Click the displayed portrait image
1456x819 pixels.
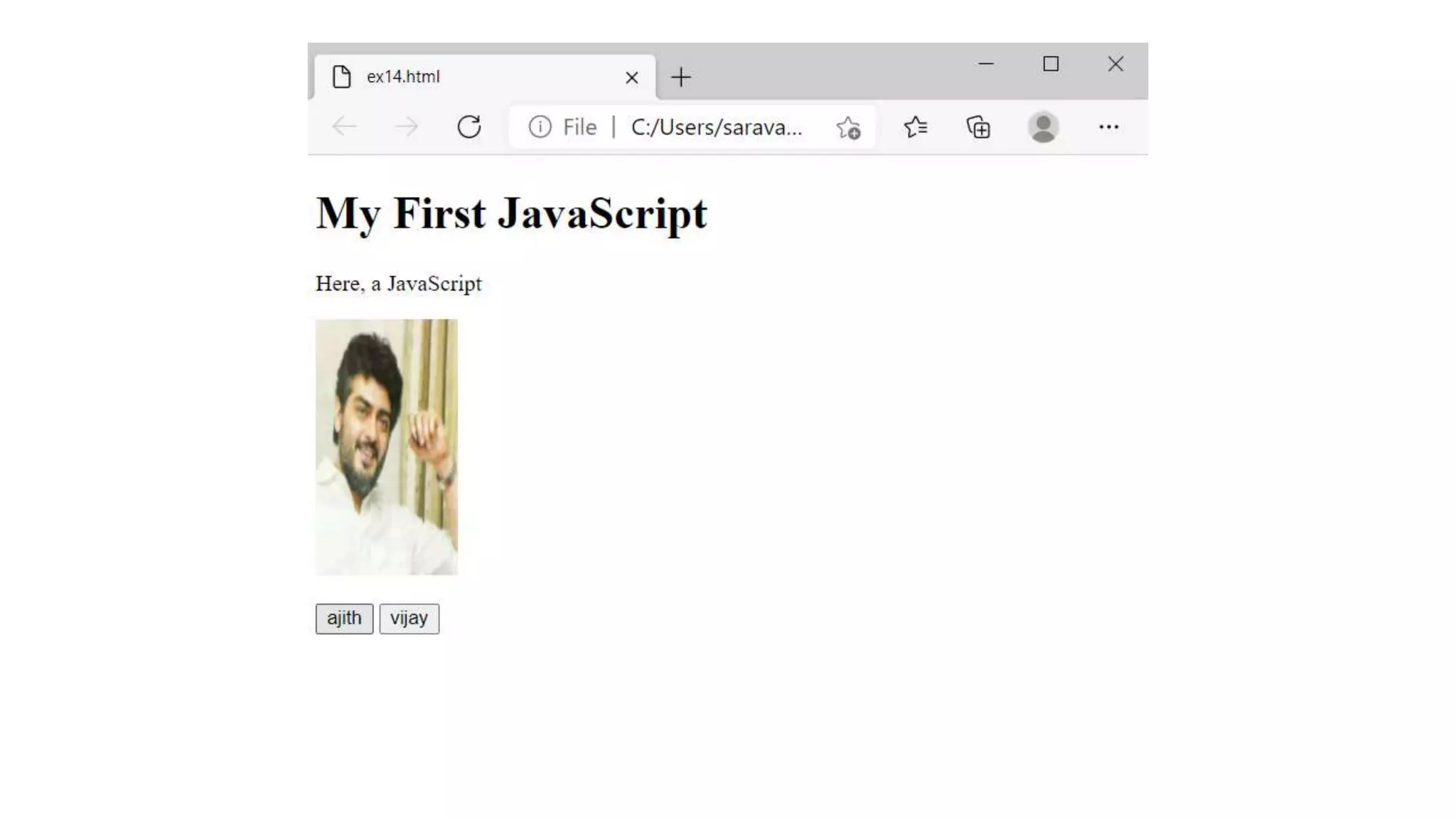pos(387,446)
